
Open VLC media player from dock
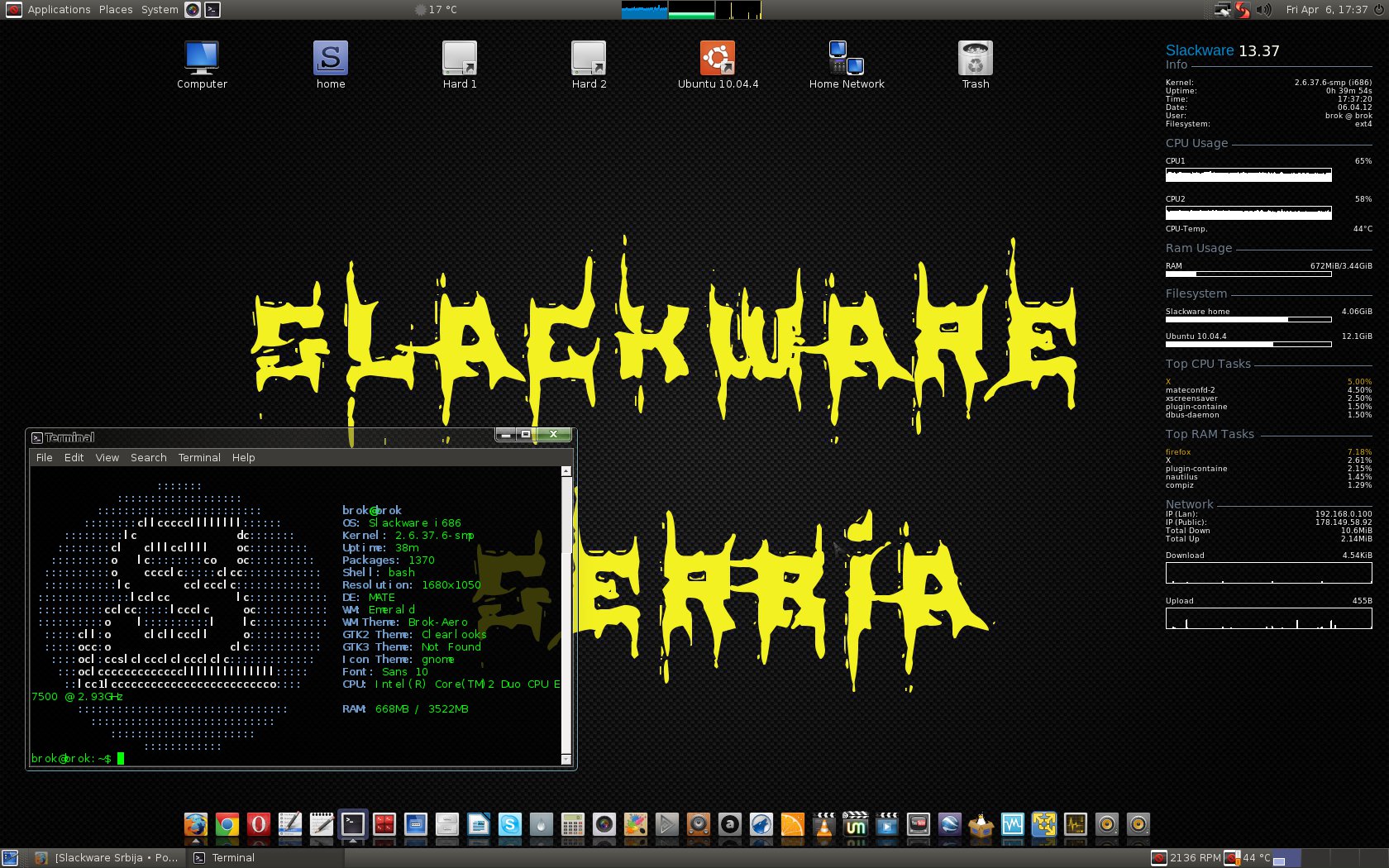pyautogui.click(x=824, y=824)
